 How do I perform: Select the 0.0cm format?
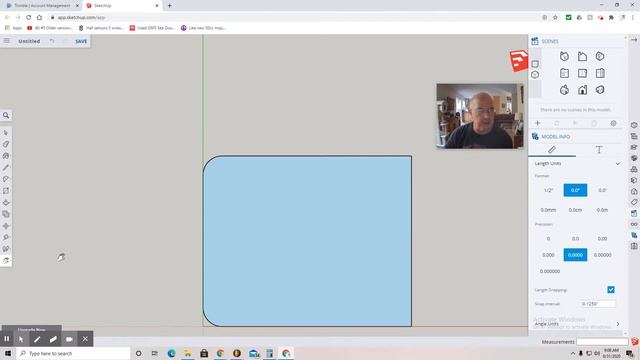pyautogui.click(x=575, y=210)
